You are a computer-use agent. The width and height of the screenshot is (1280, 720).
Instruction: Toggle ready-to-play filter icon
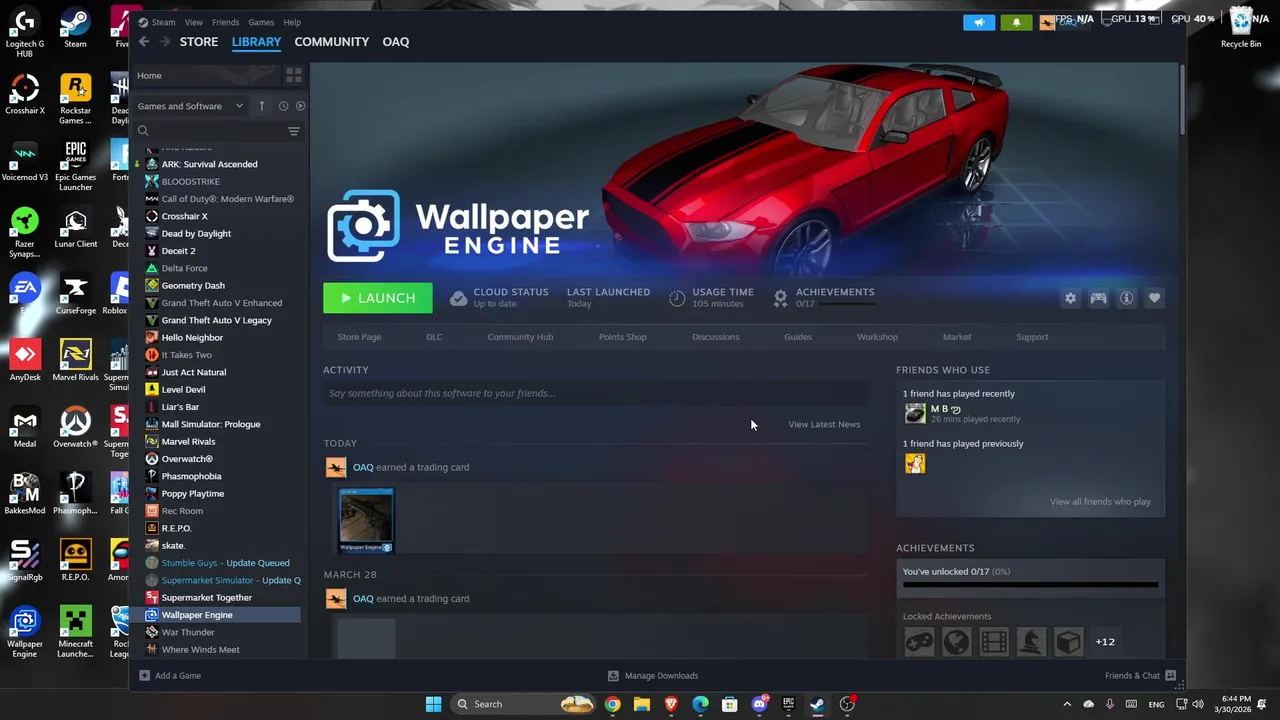(300, 106)
